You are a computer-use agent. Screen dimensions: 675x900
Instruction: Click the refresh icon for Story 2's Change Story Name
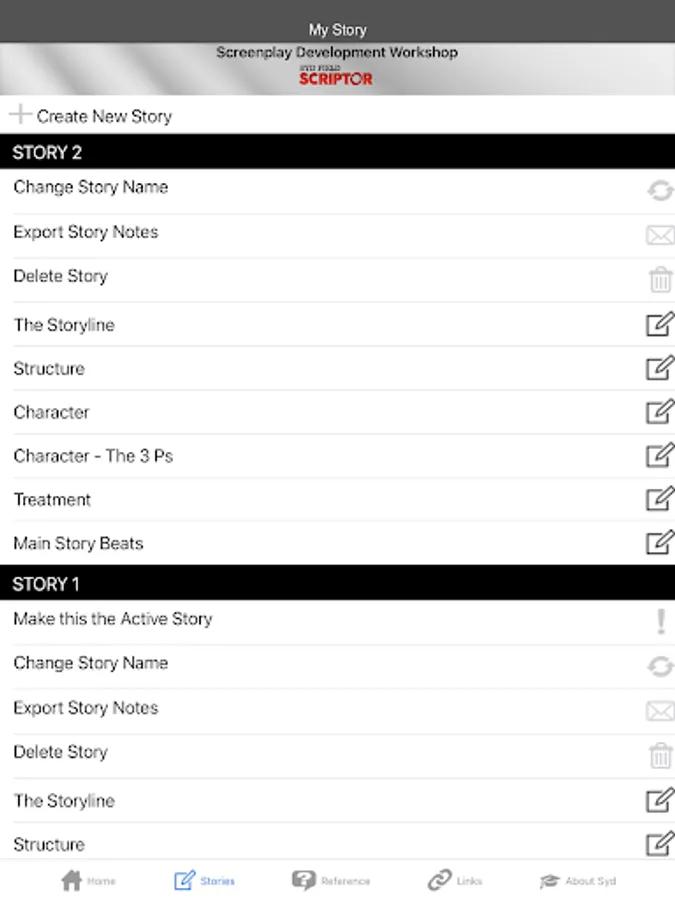point(660,190)
